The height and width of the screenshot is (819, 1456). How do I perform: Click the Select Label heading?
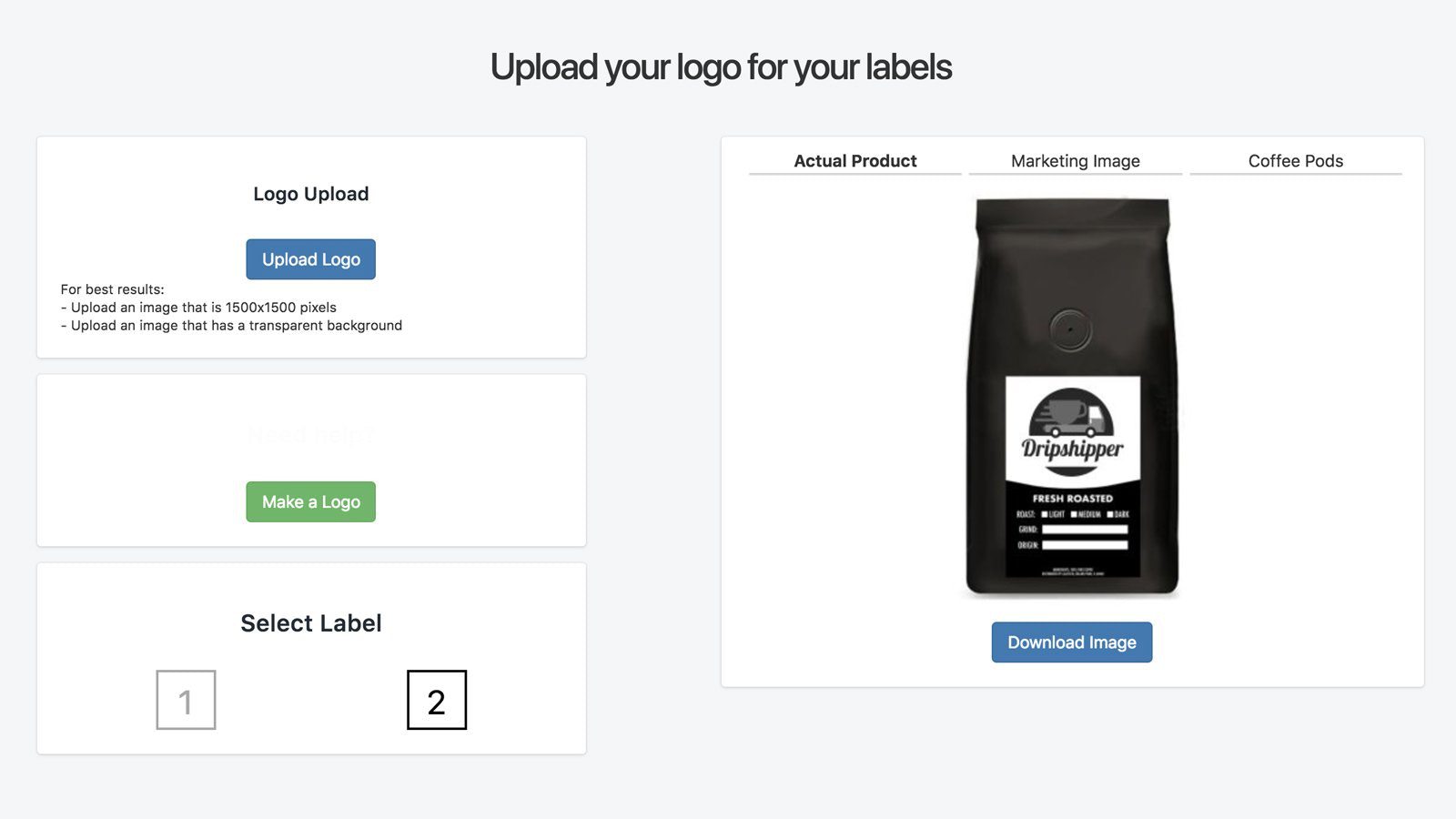[310, 623]
